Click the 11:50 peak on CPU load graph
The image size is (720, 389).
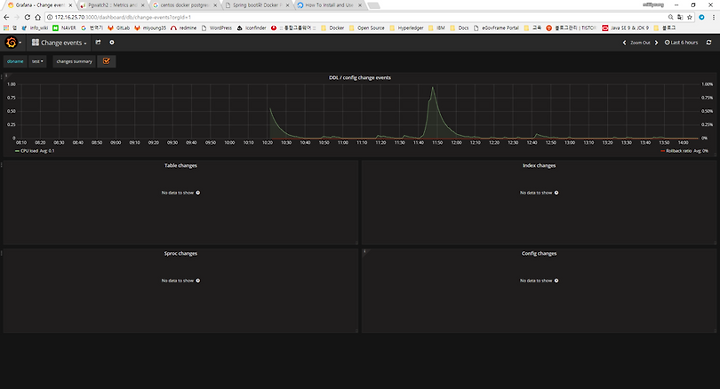433,88
